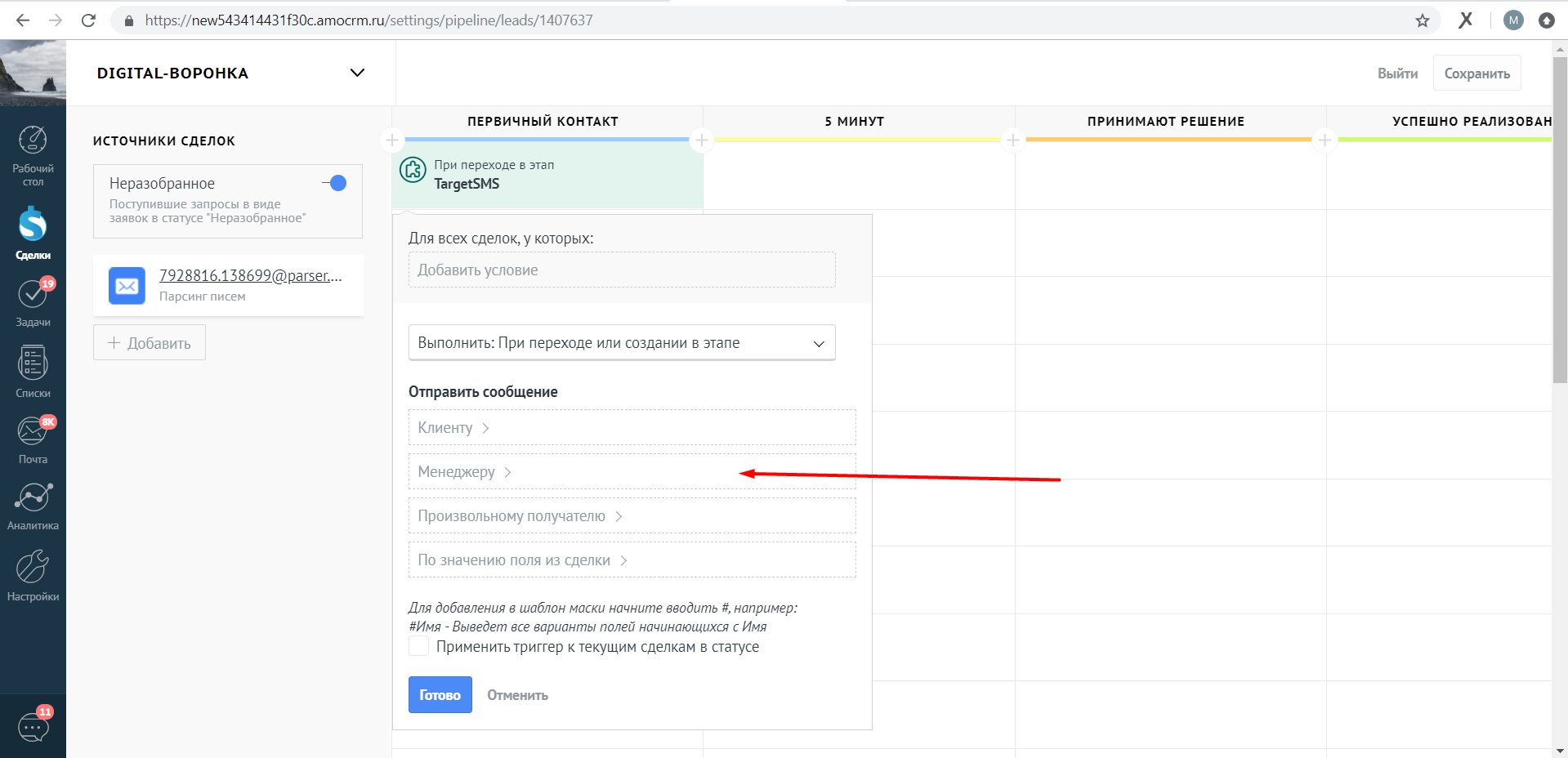
Task: Open the chat notifications bubble icon
Action: (x=33, y=725)
